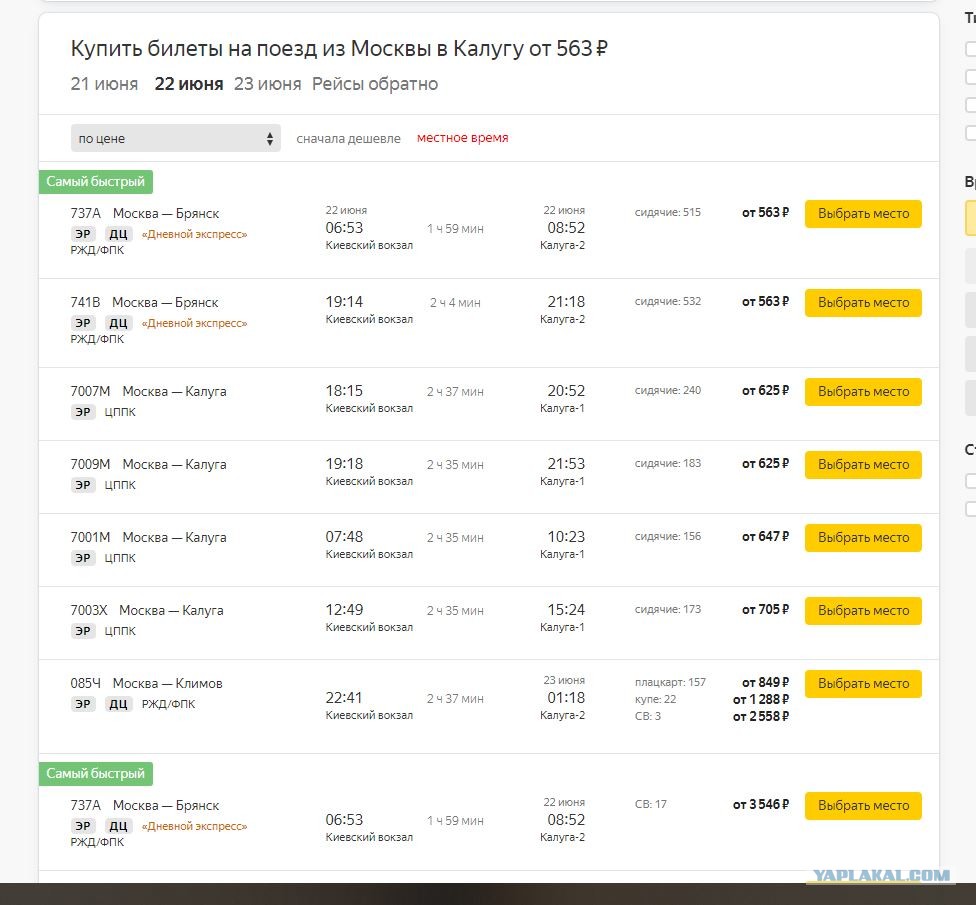Choose seat for train 7003Х
The image size is (976, 905).
point(863,611)
